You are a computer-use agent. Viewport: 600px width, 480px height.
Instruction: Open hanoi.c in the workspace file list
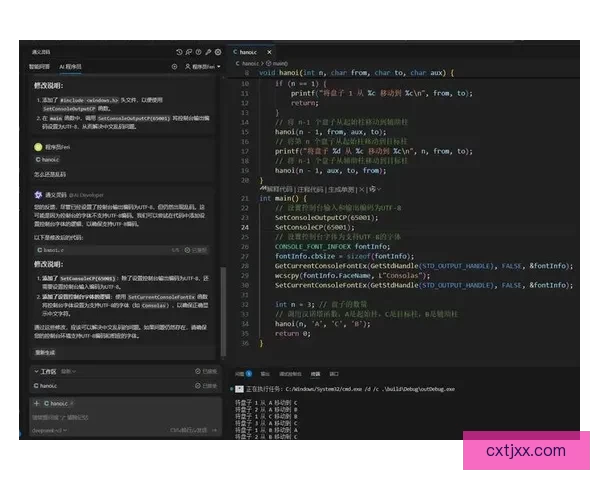pyautogui.click(x=50, y=385)
